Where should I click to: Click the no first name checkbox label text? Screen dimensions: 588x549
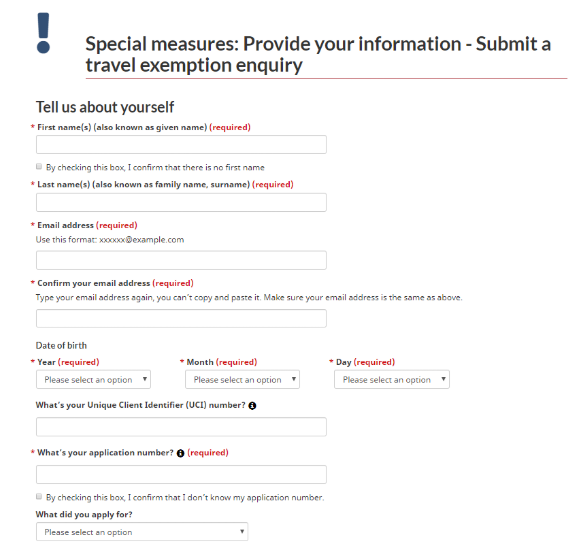(x=155, y=167)
